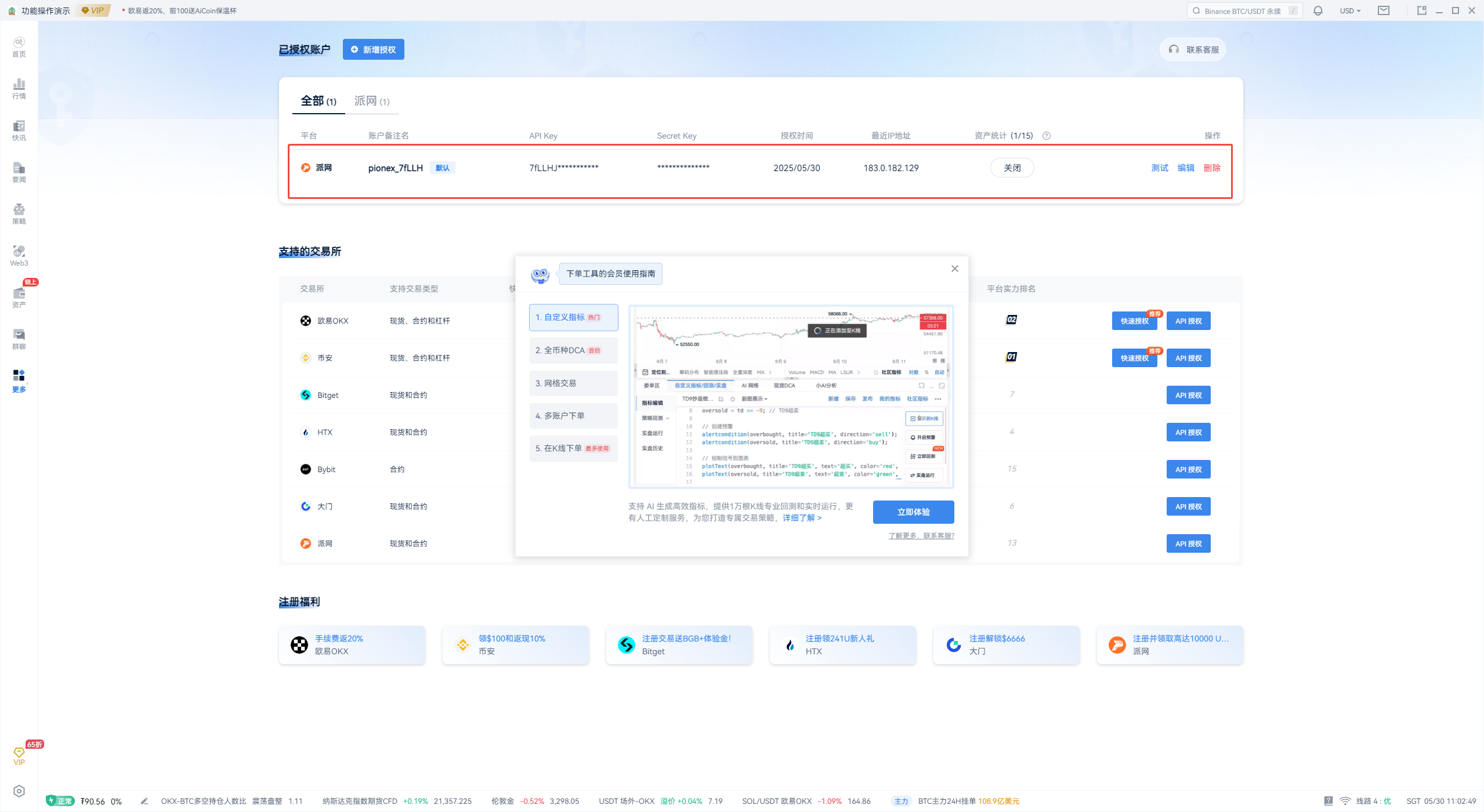The height and width of the screenshot is (812, 1484).
Task: Delete the pionex_7fLLH account via 删除
Action: (x=1212, y=168)
